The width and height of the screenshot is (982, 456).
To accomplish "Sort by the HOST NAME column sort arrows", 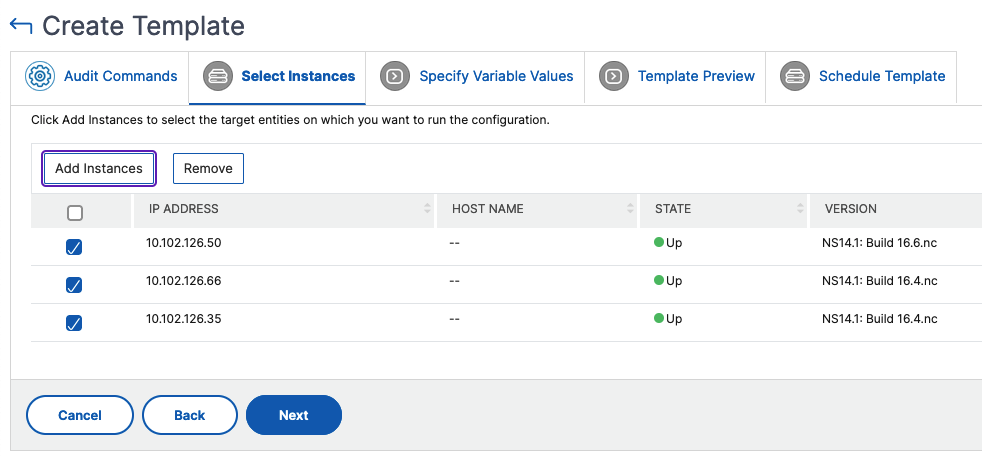I will (x=630, y=209).
